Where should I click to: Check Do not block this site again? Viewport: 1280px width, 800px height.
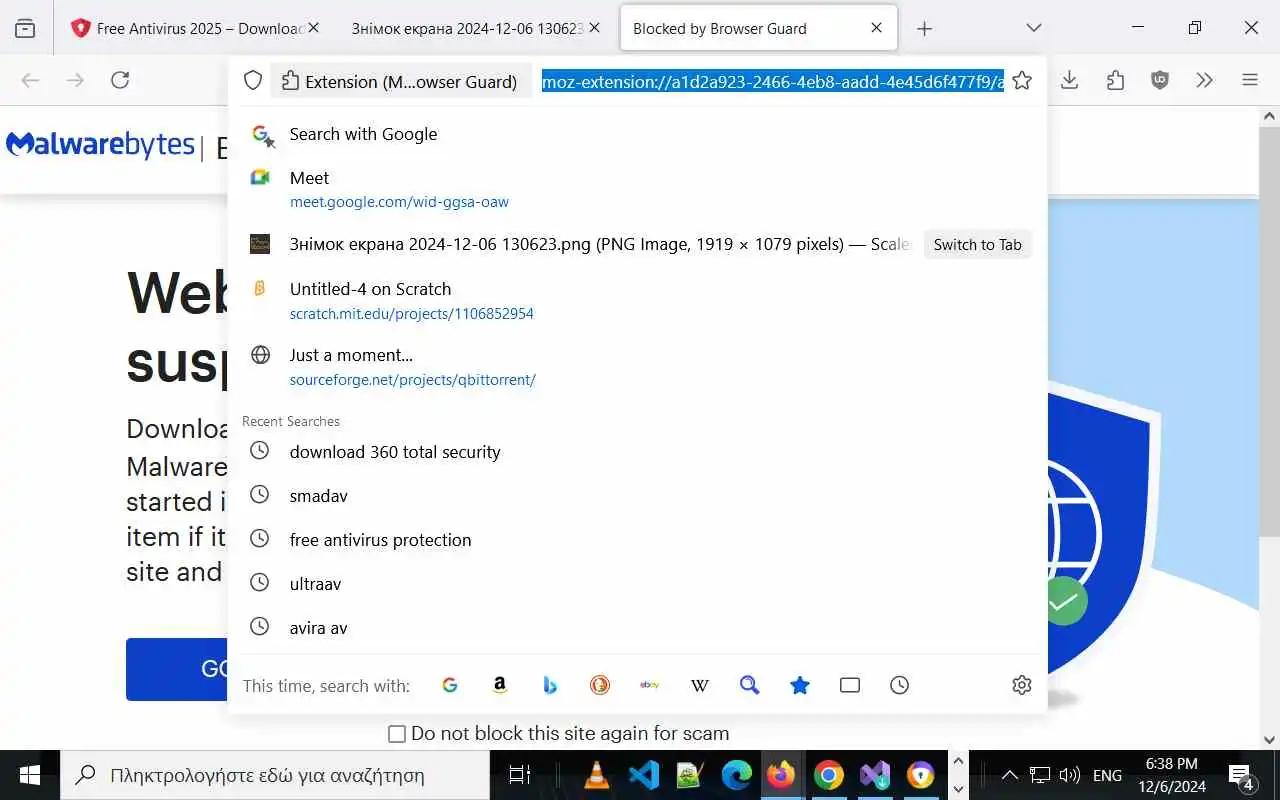click(397, 734)
